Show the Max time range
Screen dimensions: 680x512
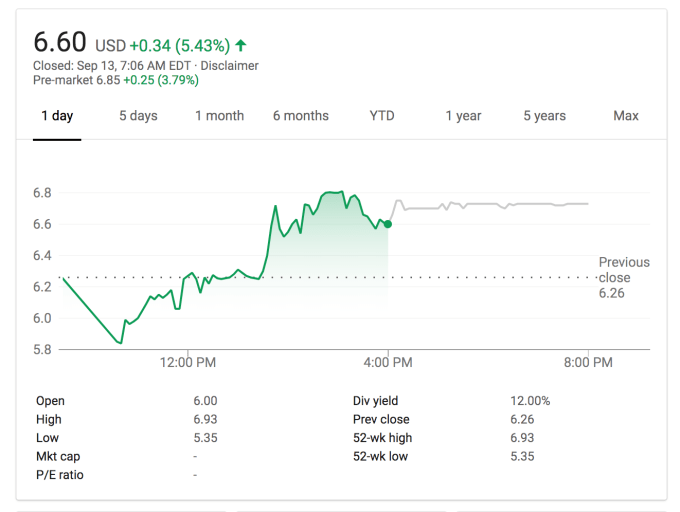(x=626, y=116)
